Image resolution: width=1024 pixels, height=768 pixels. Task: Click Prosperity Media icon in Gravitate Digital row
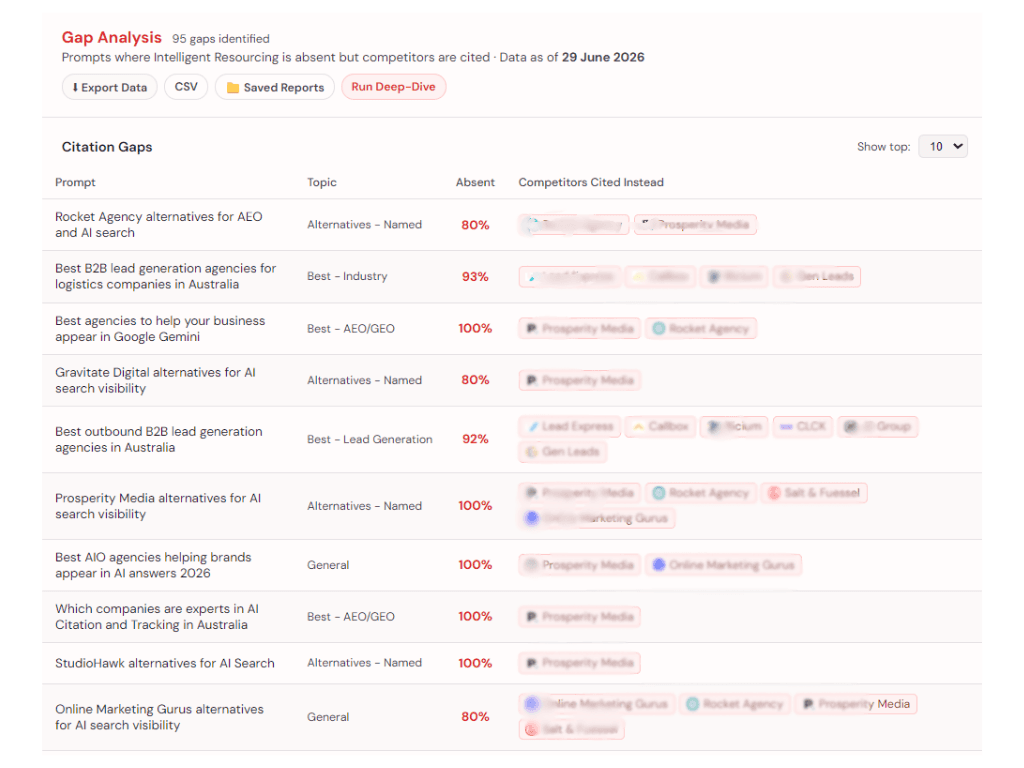click(532, 380)
